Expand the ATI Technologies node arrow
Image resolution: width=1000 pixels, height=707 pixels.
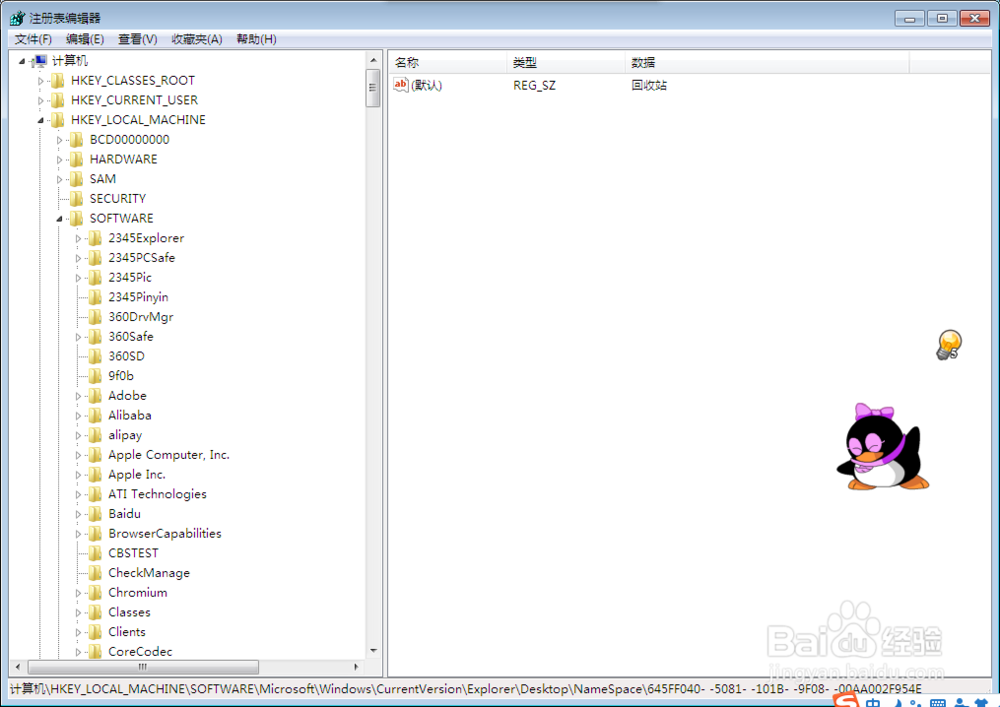78,495
